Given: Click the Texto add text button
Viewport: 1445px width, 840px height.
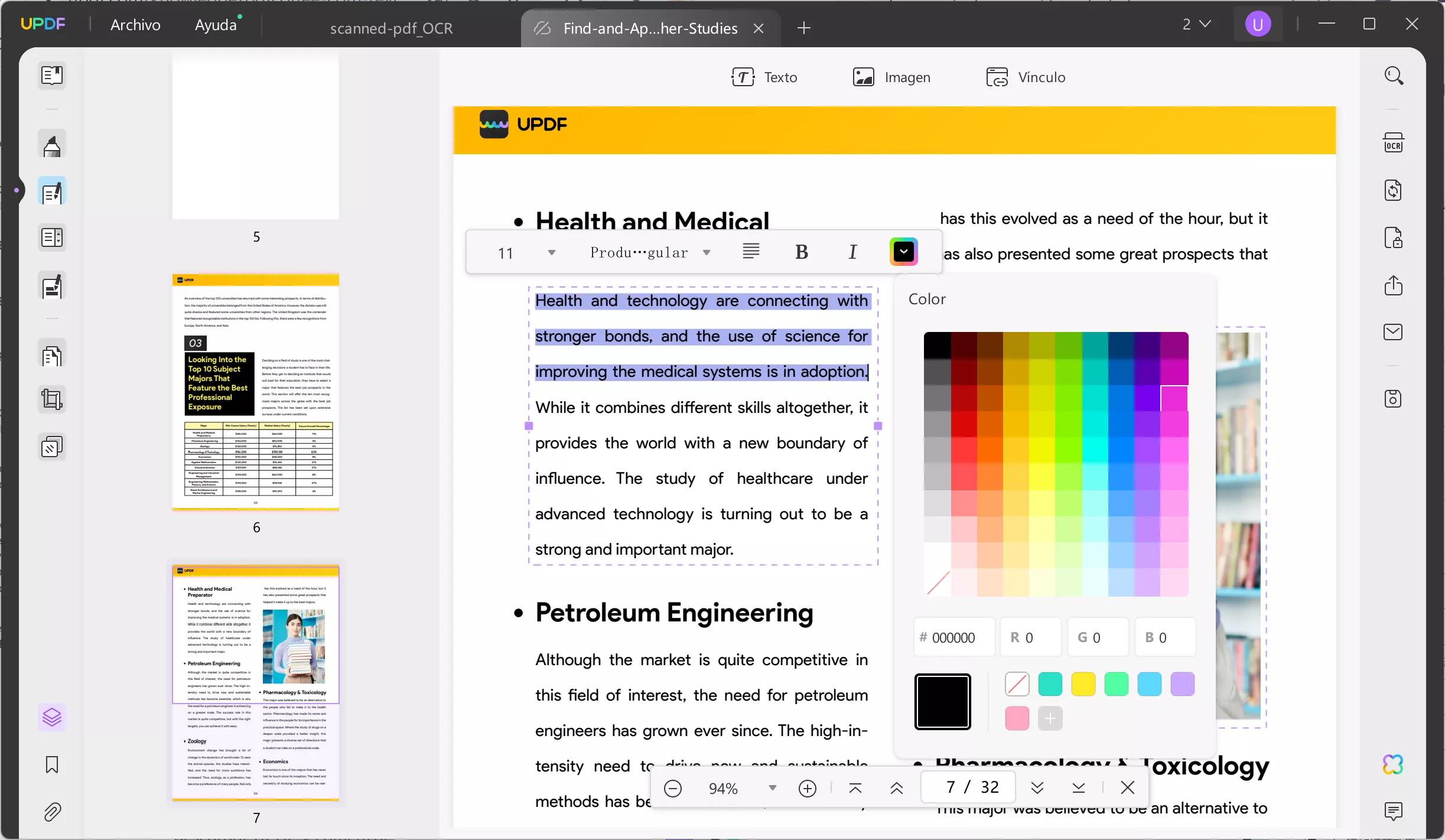Looking at the screenshot, I should (764, 77).
